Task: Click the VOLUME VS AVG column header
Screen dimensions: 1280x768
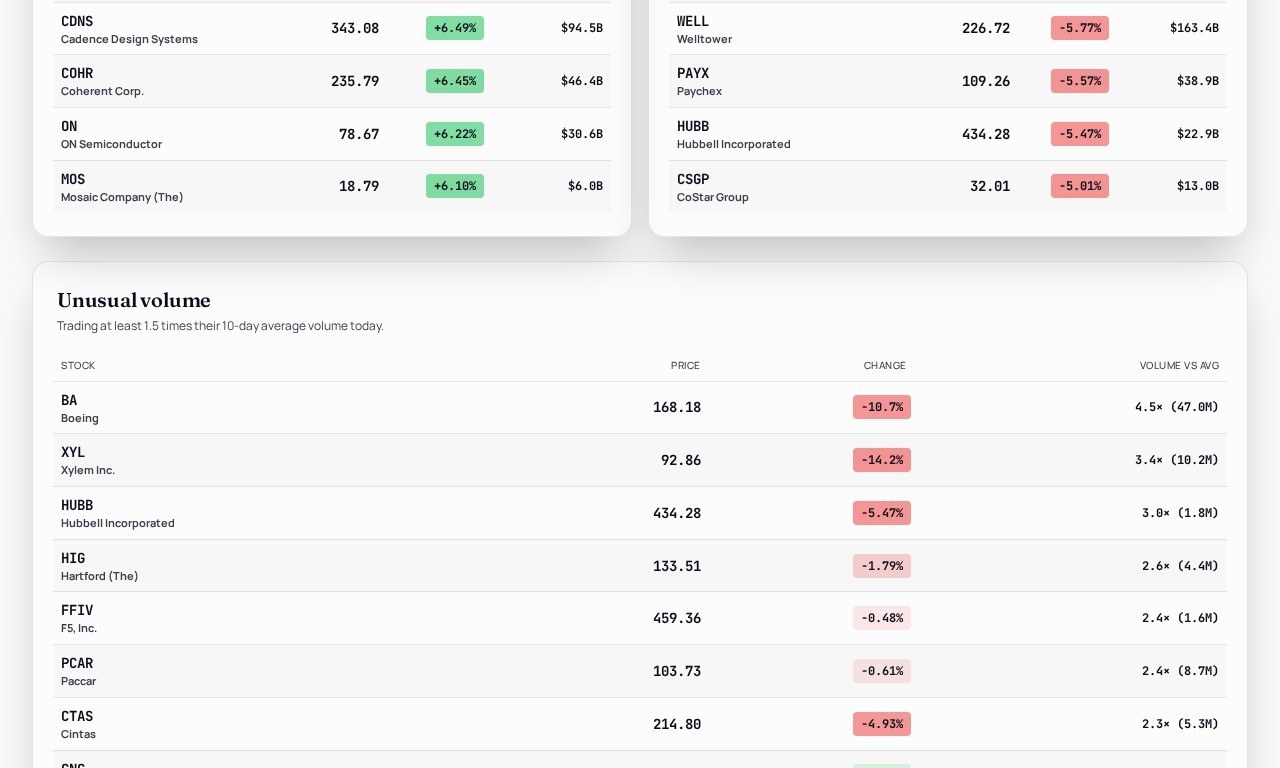Action: tap(1179, 365)
